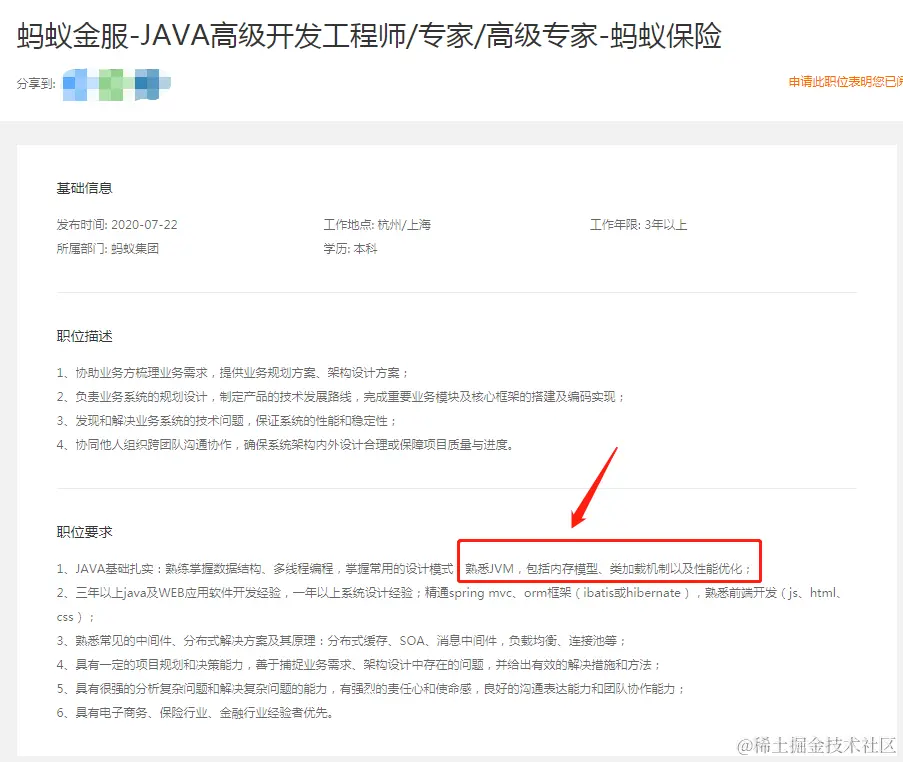Select the 基础信息 section heading
903x762 pixels.
82,187
